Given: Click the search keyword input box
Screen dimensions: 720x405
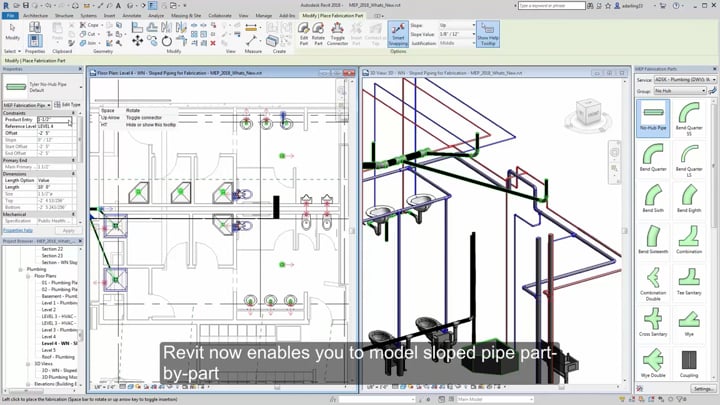Looking at the screenshot, I should [551, 6].
